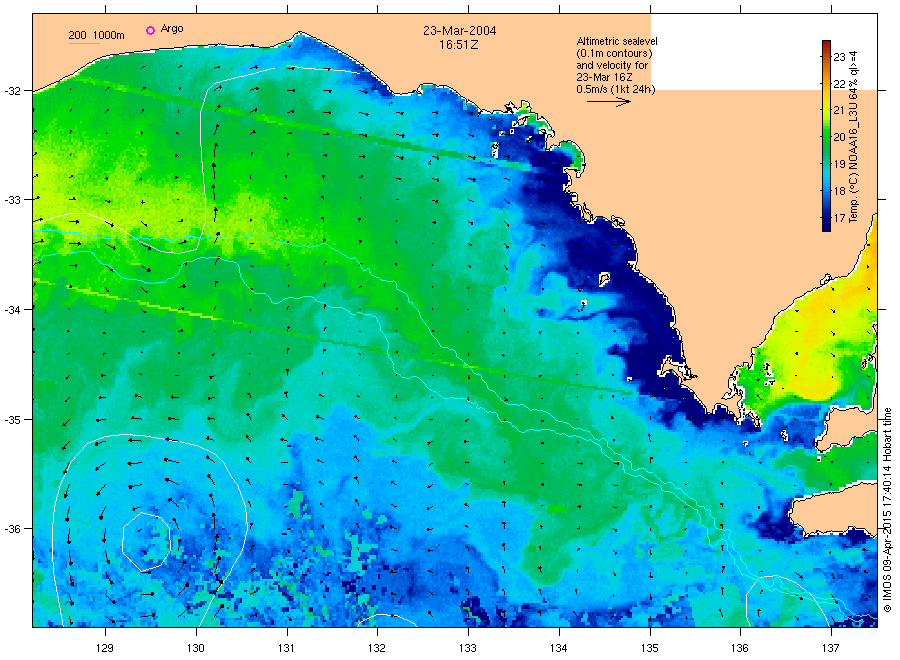Click the '136' longitude axis label

(x=740, y=648)
